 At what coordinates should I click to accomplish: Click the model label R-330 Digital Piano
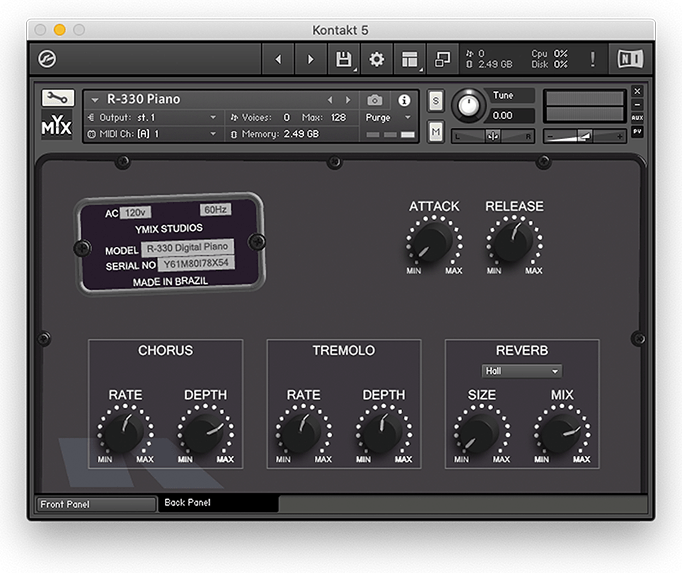[x=187, y=248]
